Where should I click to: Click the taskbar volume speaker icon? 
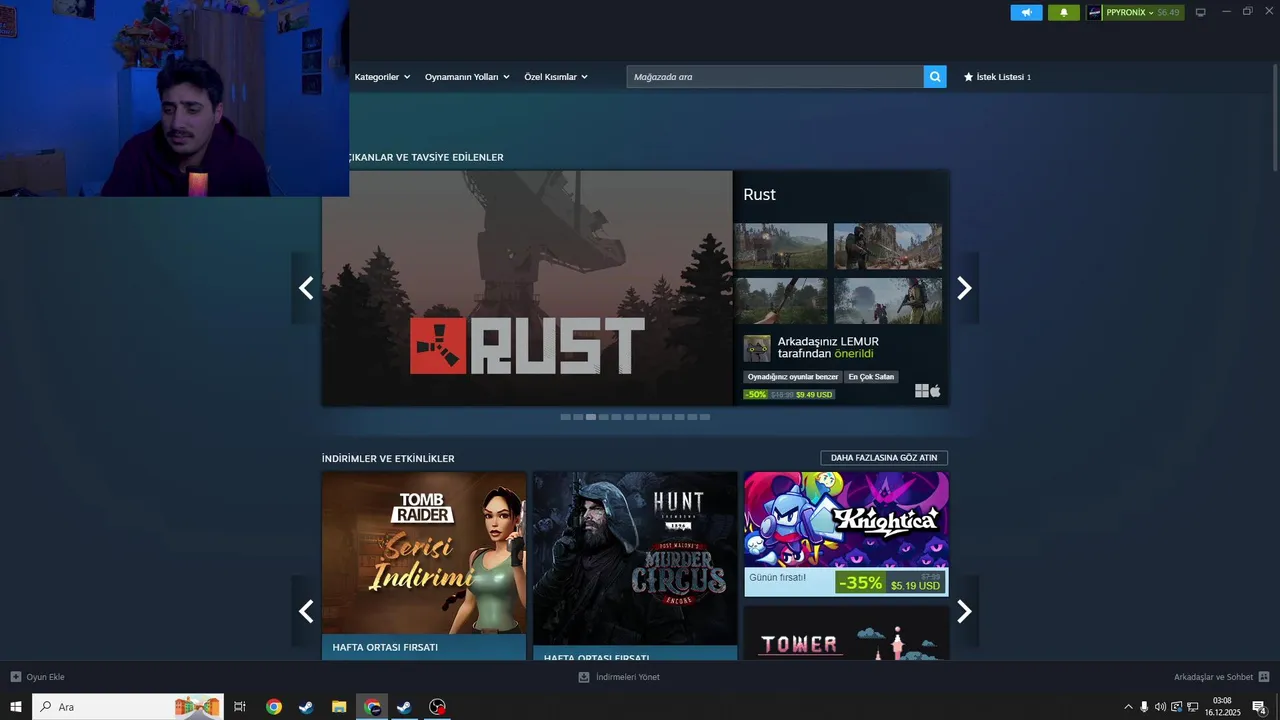coord(1160,707)
